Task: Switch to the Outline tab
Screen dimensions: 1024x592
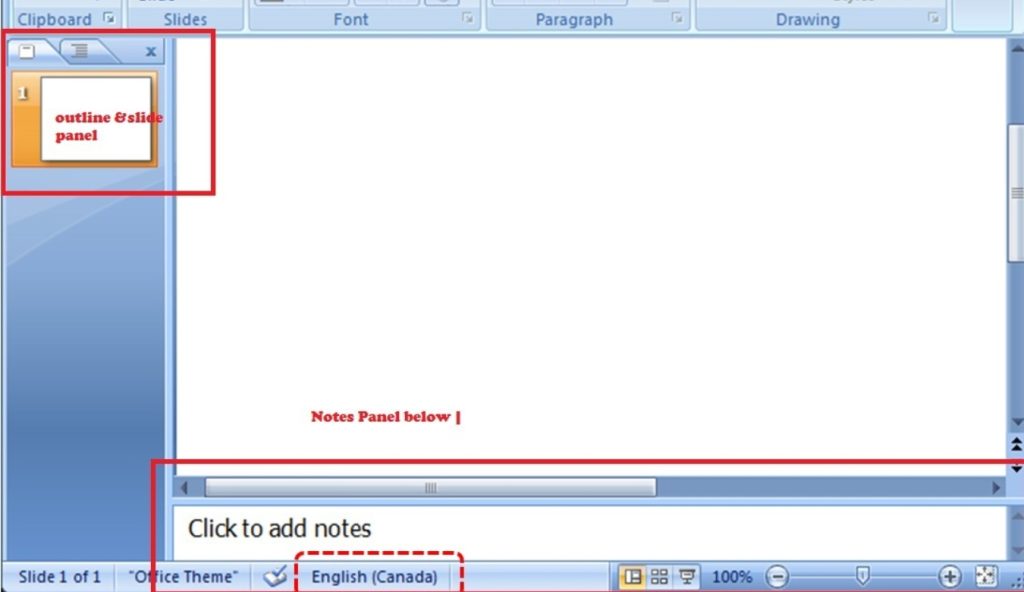Action: click(x=80, y=51)
